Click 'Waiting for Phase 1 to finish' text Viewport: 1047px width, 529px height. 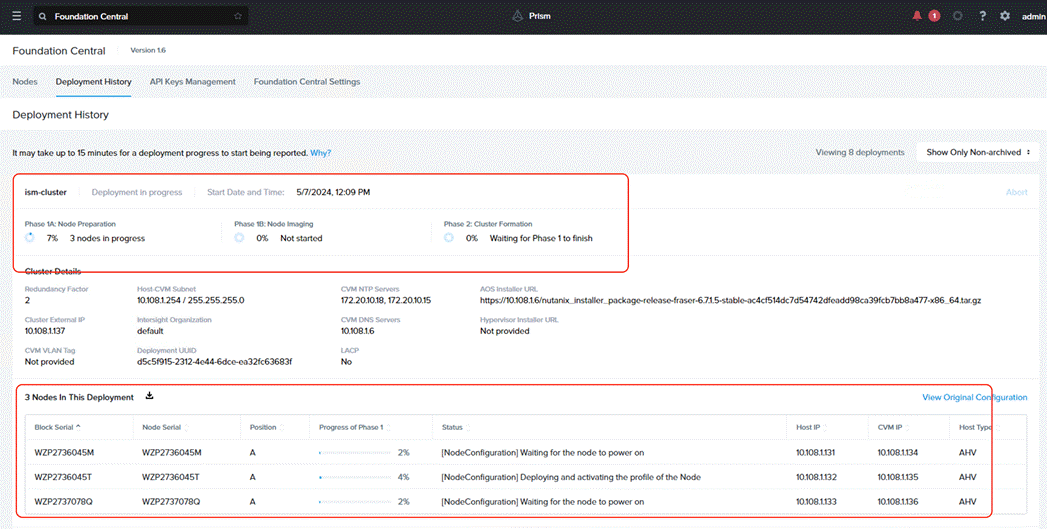point(541,238)
